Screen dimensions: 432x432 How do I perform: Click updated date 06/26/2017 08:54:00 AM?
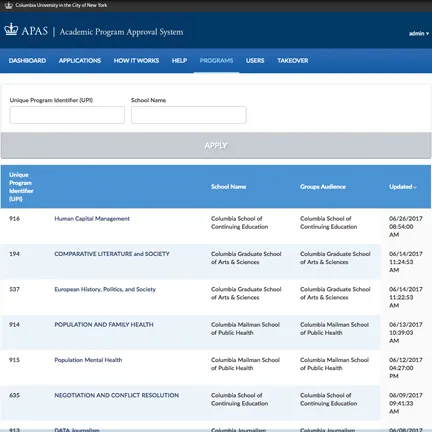coord(406,227)
